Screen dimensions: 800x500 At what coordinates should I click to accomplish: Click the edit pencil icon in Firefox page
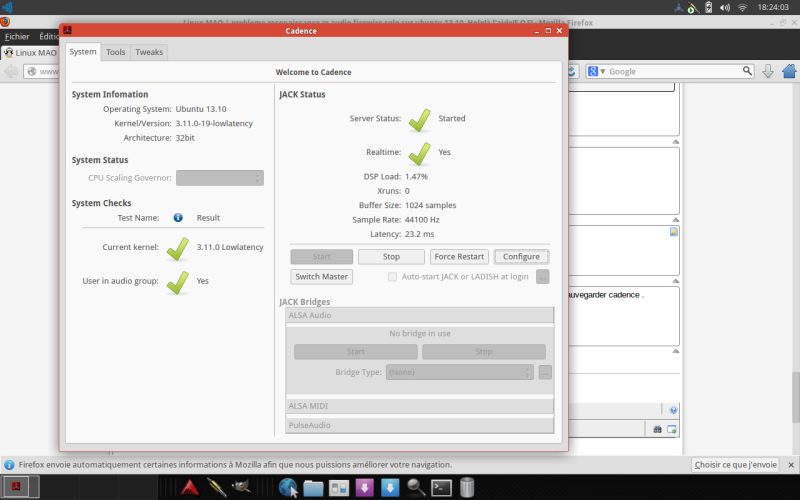pyautogui.click(x=673, y=232)
